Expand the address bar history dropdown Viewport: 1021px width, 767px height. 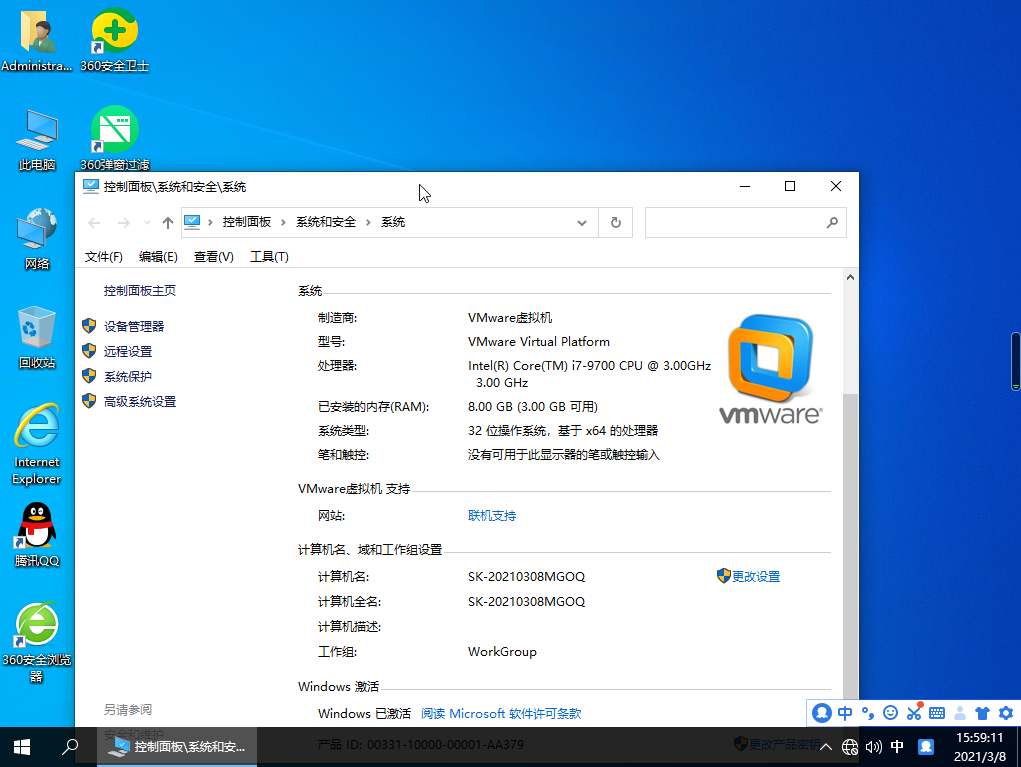581,223
